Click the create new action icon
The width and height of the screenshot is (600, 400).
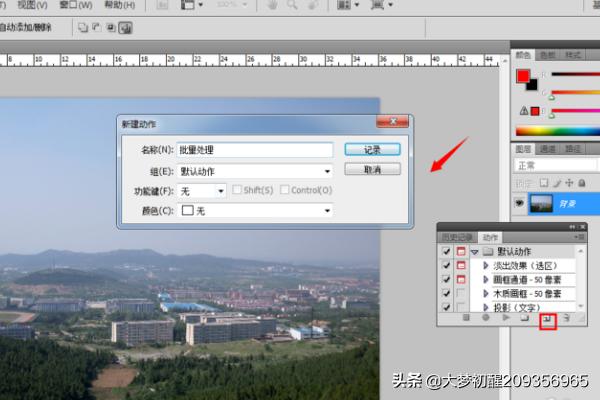pyautogui.click(x=547, y=319)
